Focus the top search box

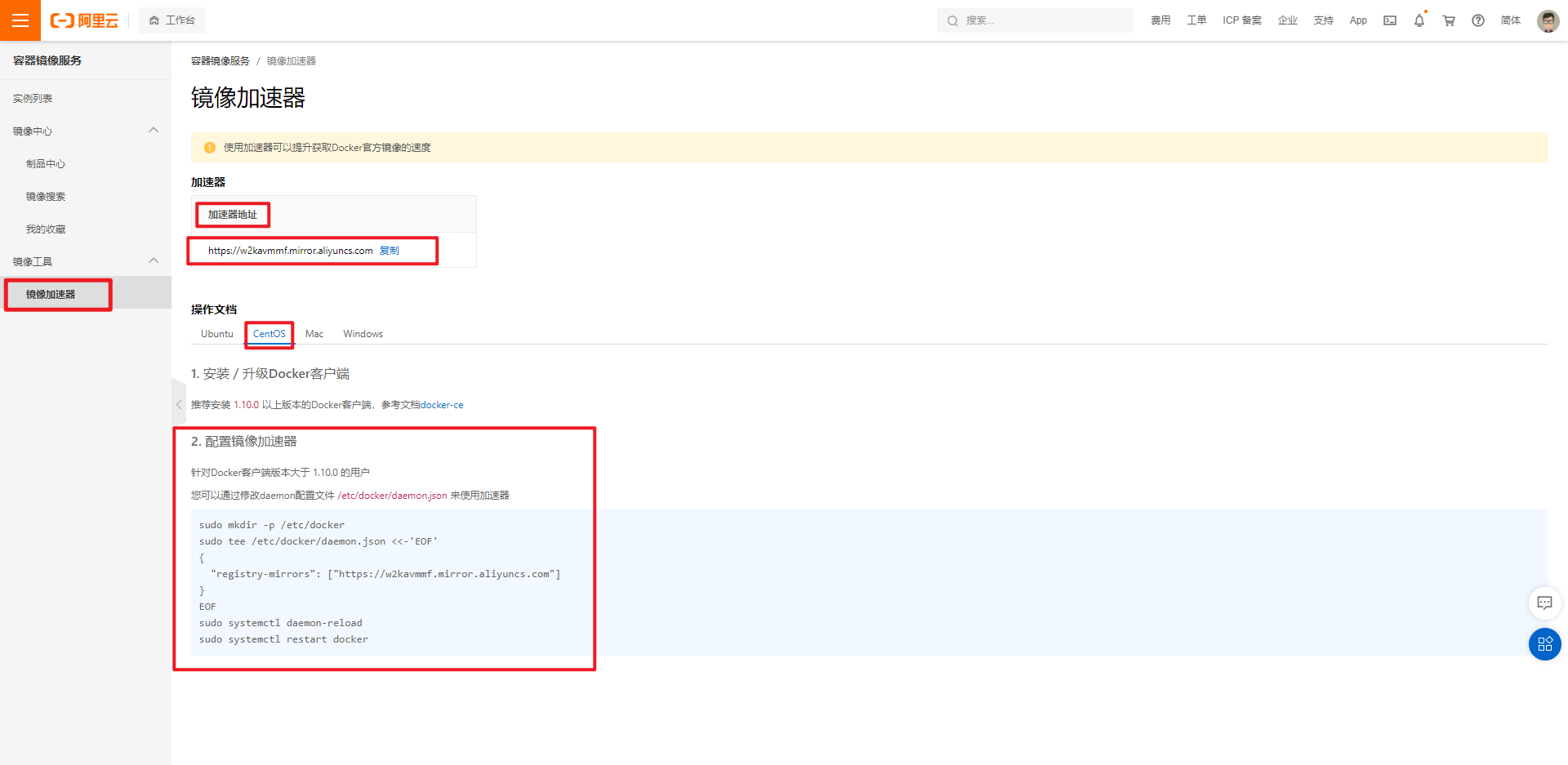pos(1036,20)
